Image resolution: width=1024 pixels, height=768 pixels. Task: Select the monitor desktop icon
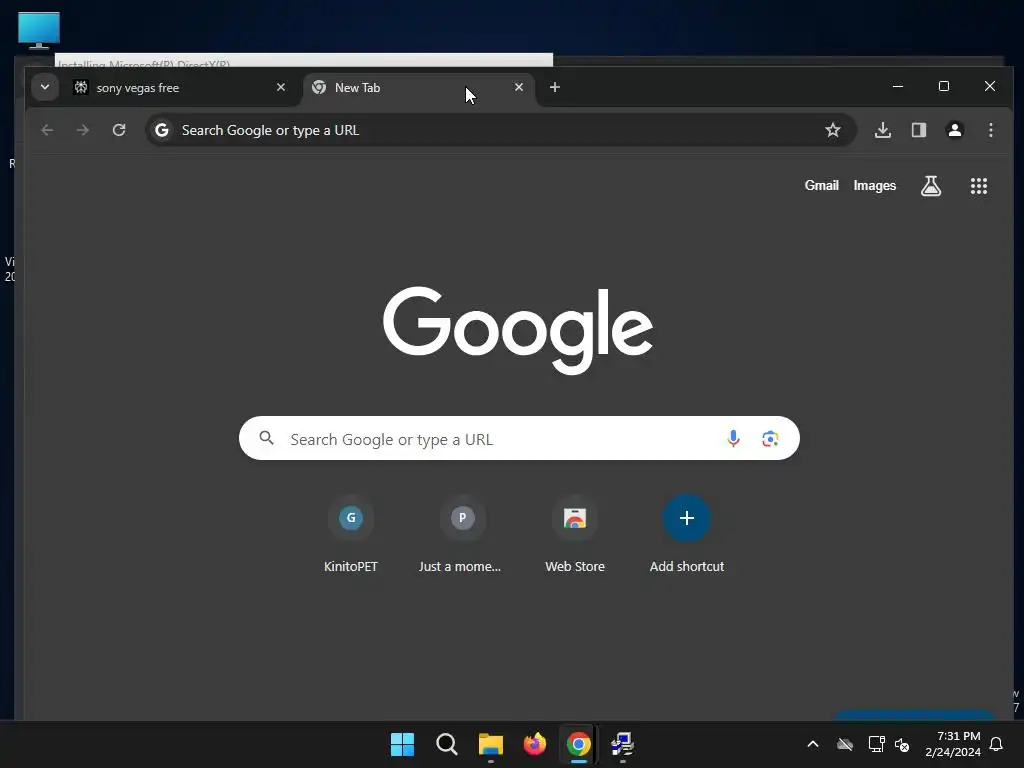pyautogui.click(x=39, y=30)
